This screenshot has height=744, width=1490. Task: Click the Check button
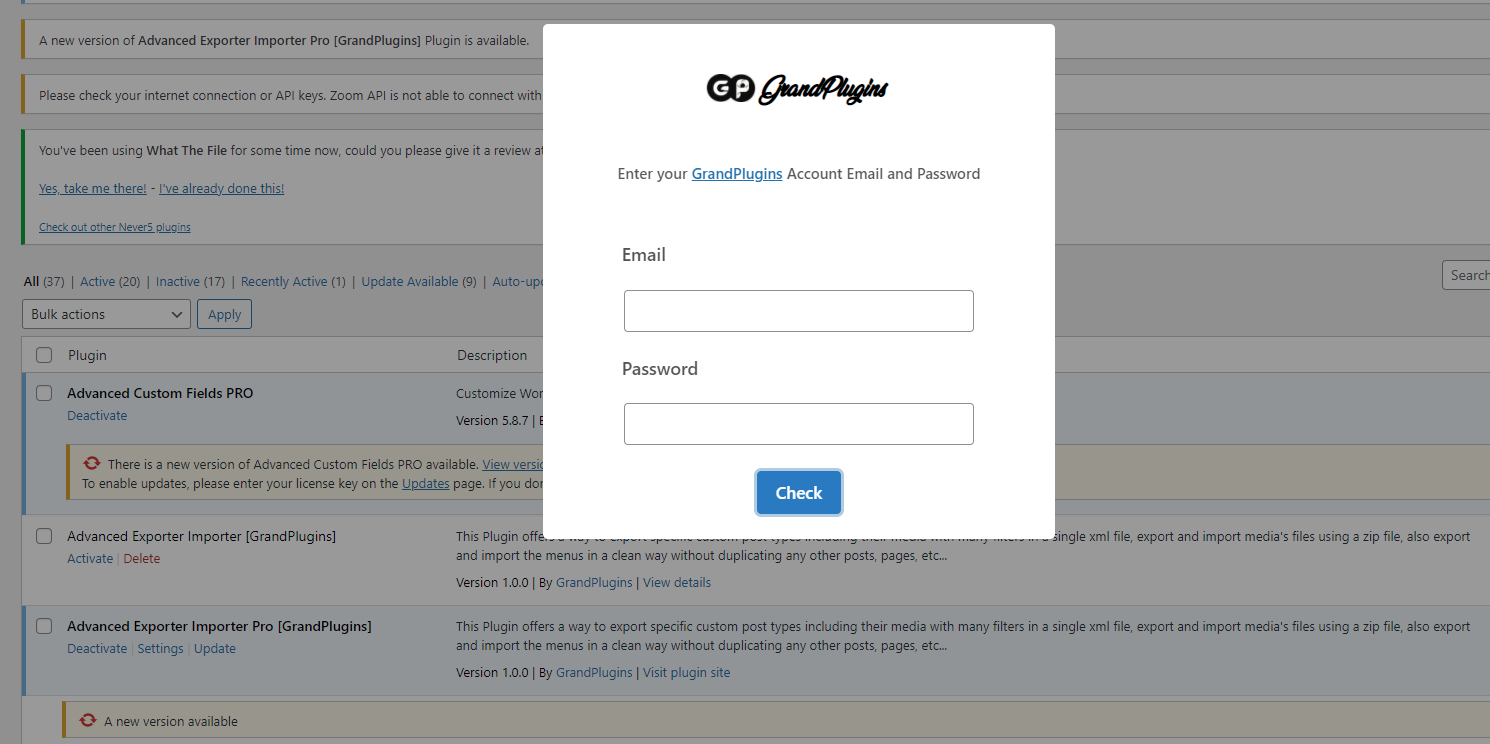798,492
